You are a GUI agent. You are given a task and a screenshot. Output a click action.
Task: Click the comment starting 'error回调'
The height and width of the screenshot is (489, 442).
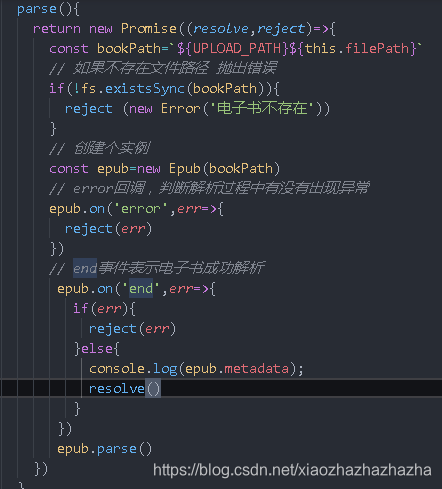[209, 188]
